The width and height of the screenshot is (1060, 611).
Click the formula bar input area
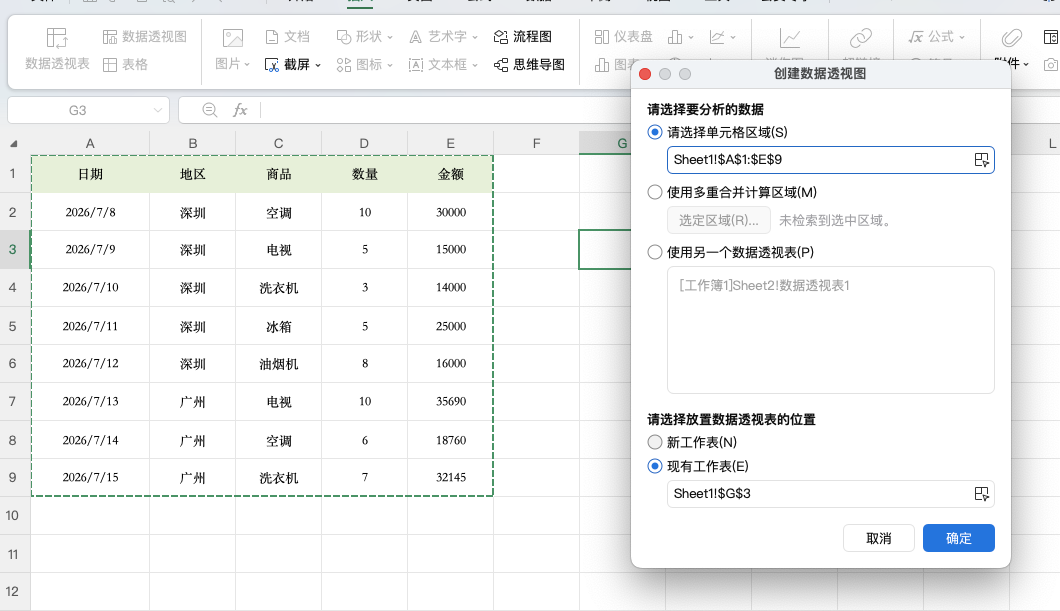pos(446,110)
